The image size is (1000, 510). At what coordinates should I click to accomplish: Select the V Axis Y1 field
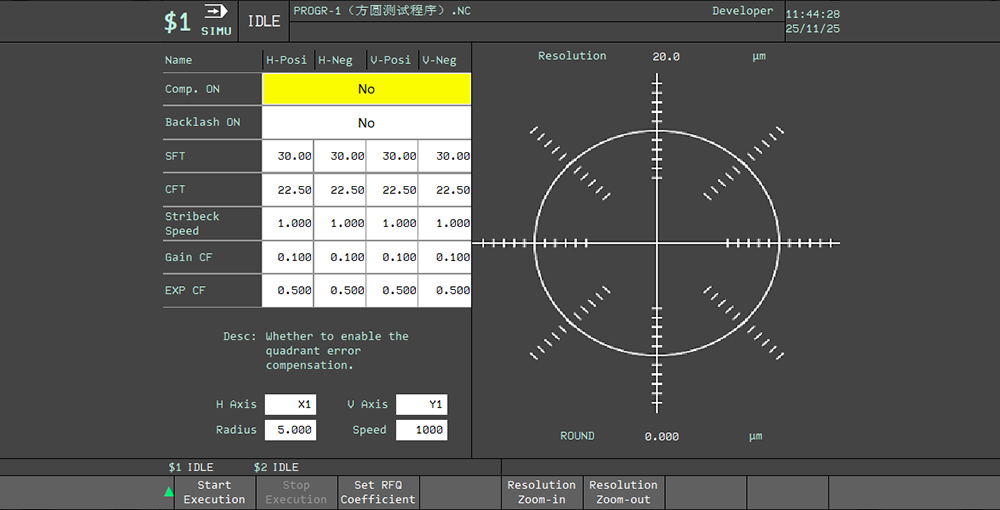click(x=421, y=404)
